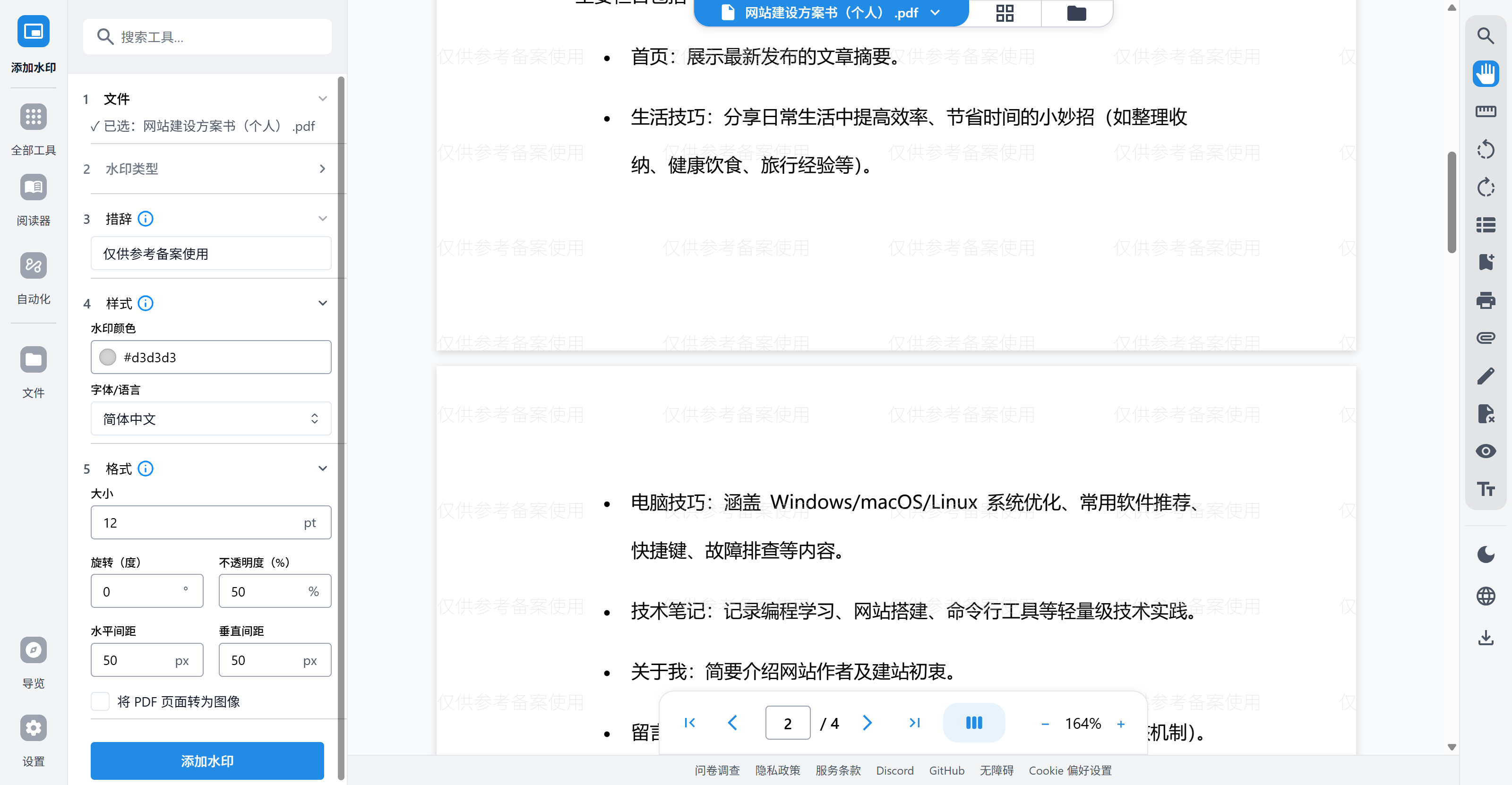Click the 添加水印 submit button
This screenshot has height=785, width=1512.
206,761
